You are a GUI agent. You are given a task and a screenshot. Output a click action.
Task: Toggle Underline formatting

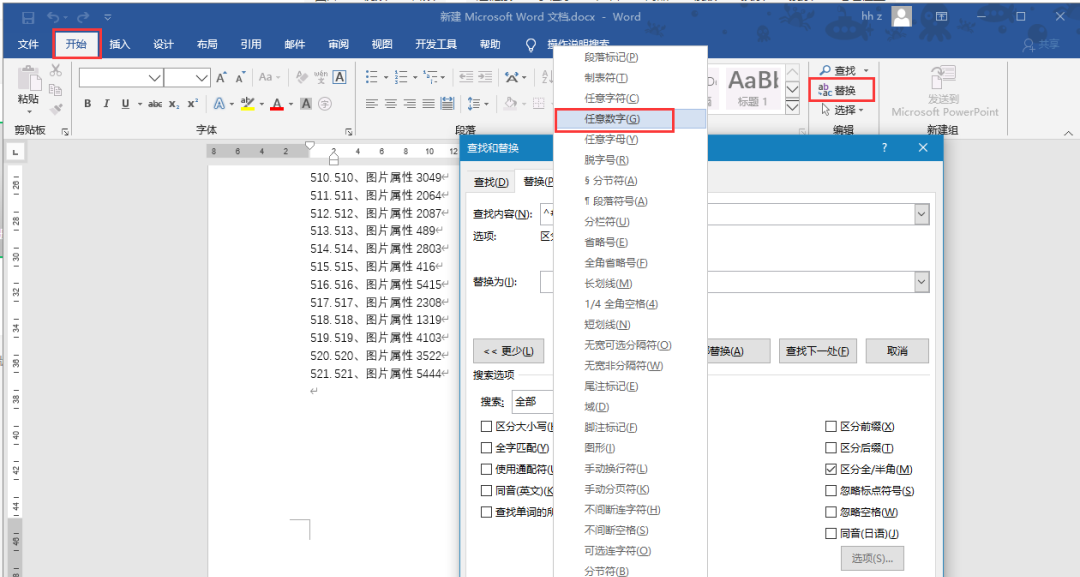pyautogui.click(x=125, y=104)
